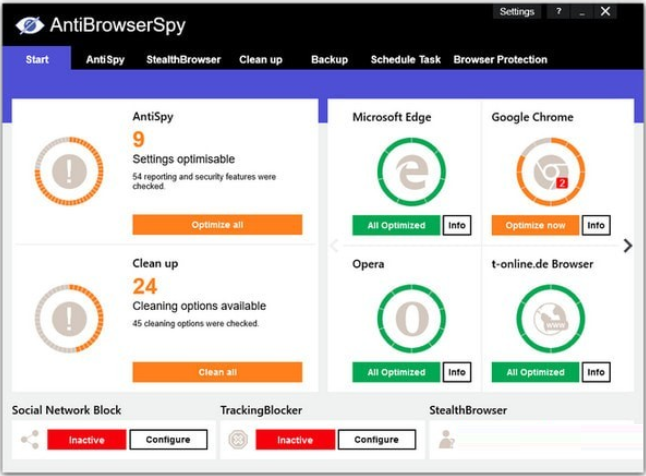Click All Optimized under t-online.de Browser
The width and height of the screenshot is (646, 476).
click(535, 372)
